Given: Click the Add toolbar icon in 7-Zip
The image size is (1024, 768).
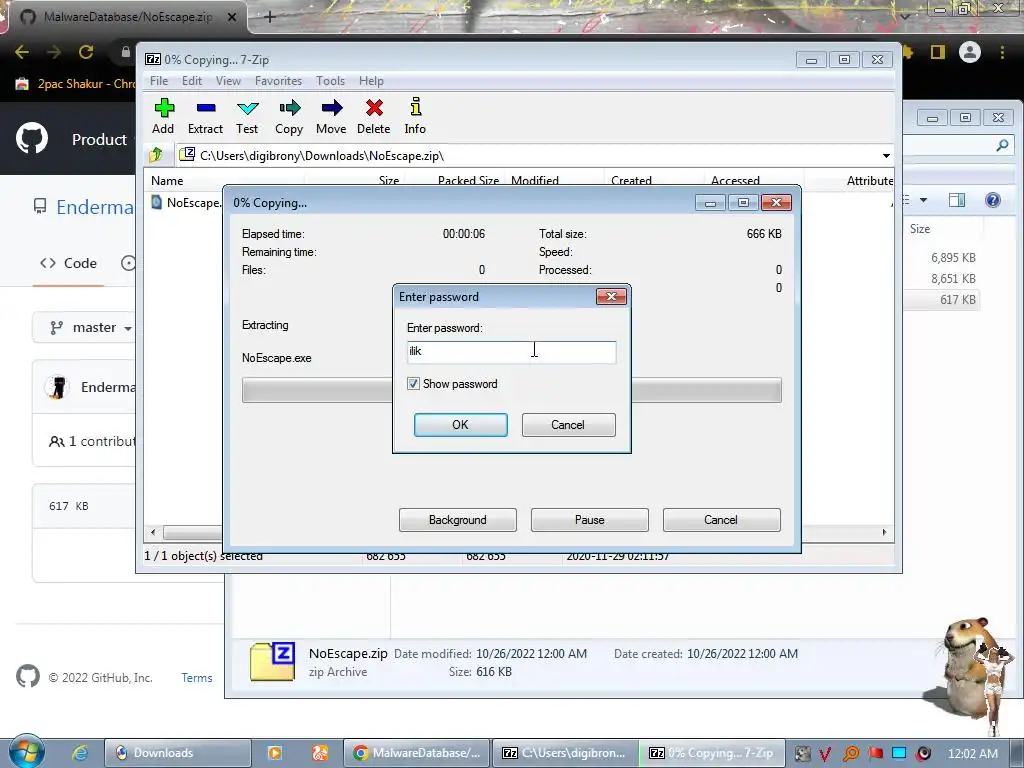Looking at the screenshot, I should point(163,108).
